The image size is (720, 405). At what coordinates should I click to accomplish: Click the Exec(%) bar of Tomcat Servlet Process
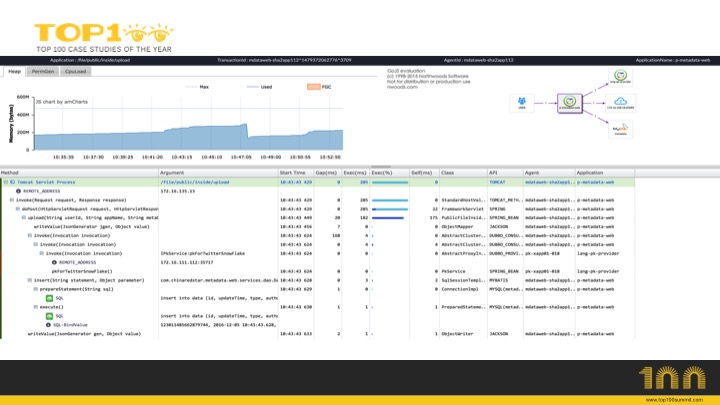[x=390, y=182]
